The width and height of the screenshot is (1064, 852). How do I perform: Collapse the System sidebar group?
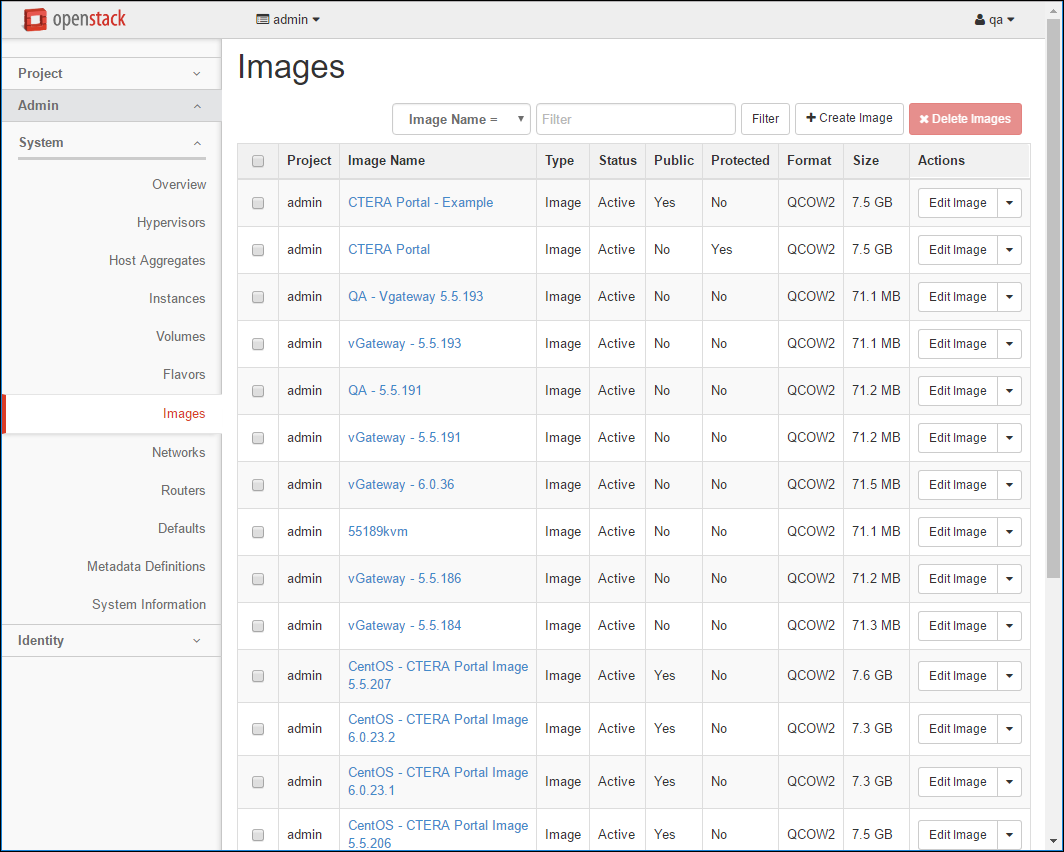(x=111, y=142)
